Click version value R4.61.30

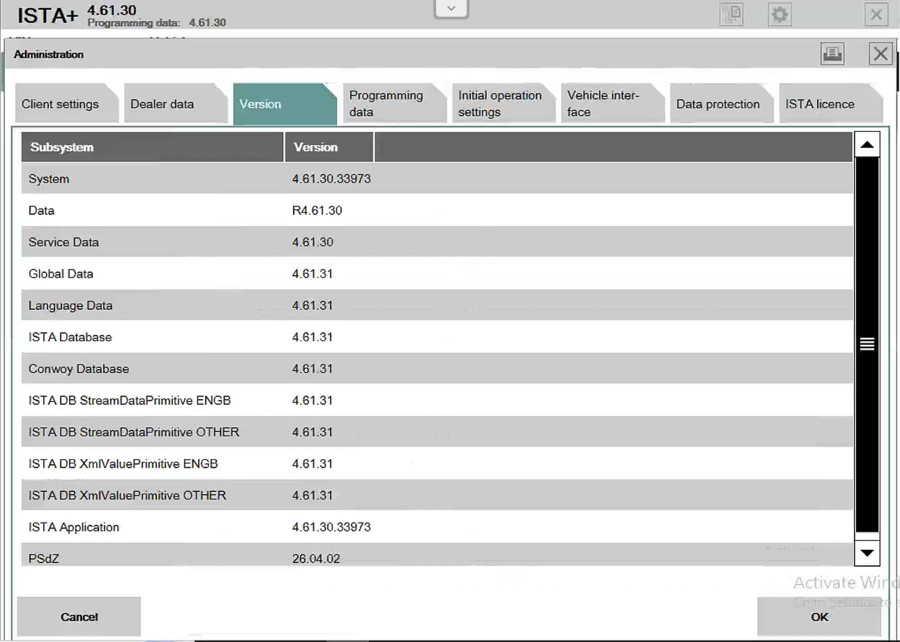pos(317,211)
